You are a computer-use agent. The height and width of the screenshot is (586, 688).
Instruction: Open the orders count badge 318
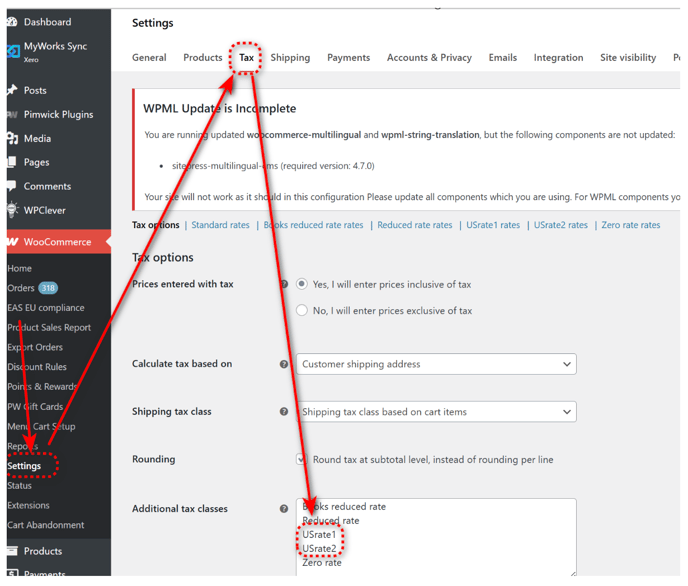point(48,288)
